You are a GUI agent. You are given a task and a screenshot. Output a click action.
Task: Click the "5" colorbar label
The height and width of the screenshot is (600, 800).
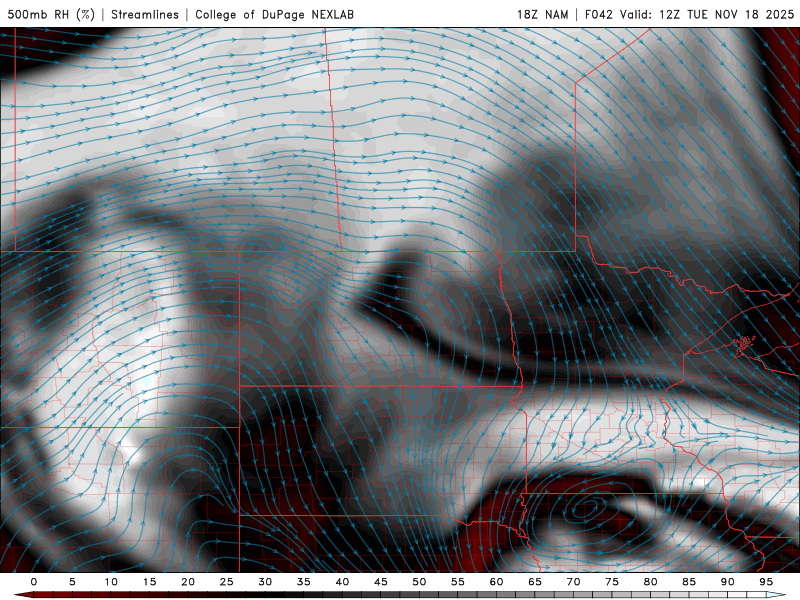click(x=72, y=582)
